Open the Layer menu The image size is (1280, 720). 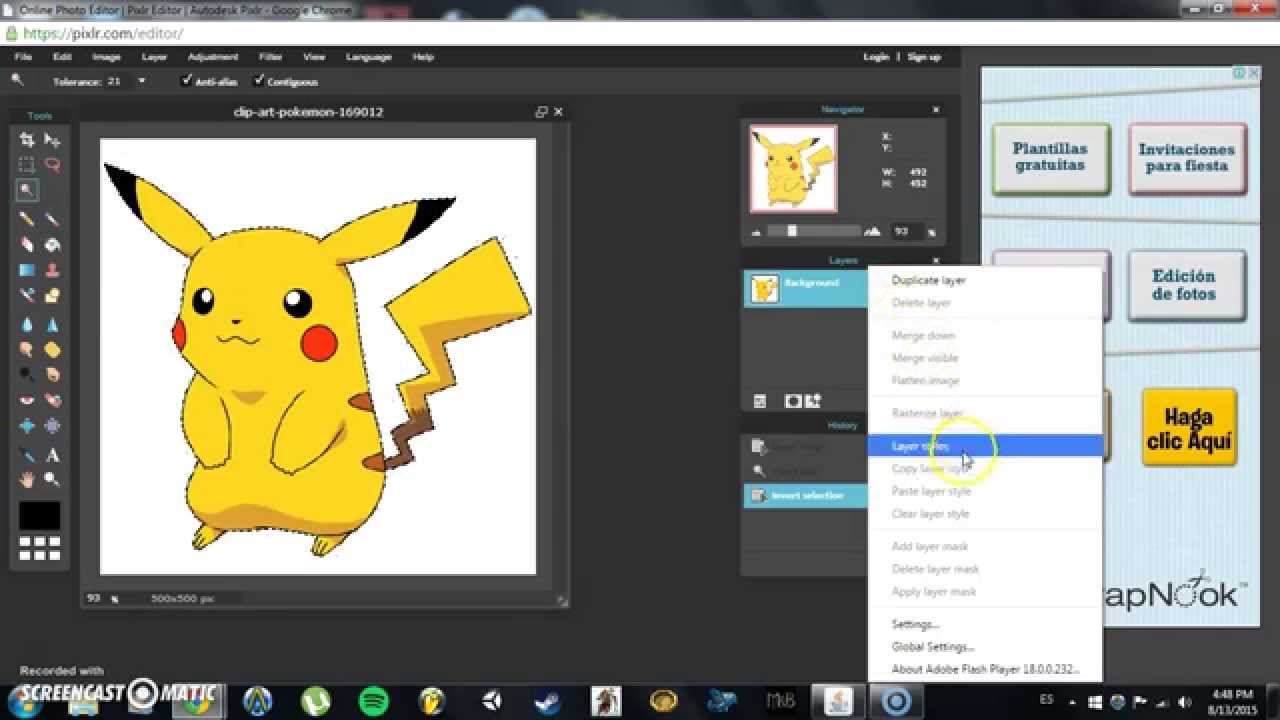[x=154, y=57]
